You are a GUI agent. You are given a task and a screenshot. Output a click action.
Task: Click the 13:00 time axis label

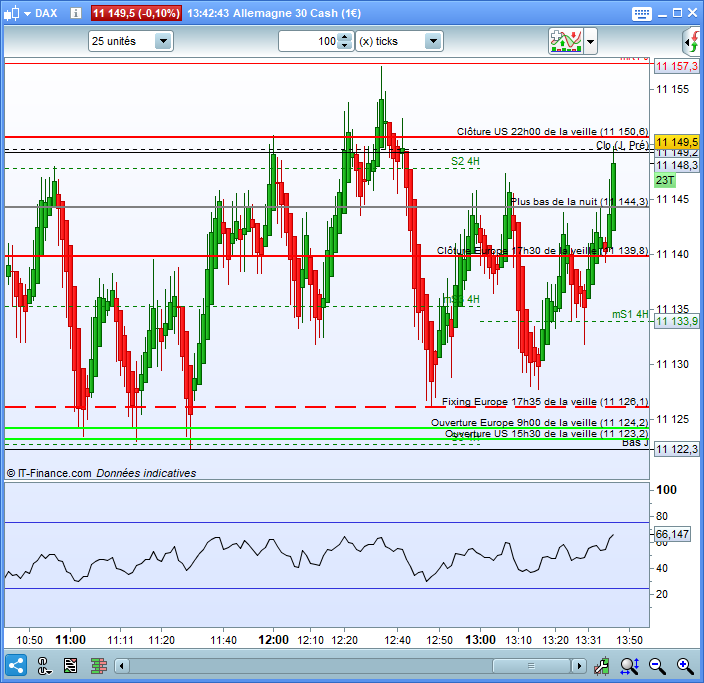point(480,639)
